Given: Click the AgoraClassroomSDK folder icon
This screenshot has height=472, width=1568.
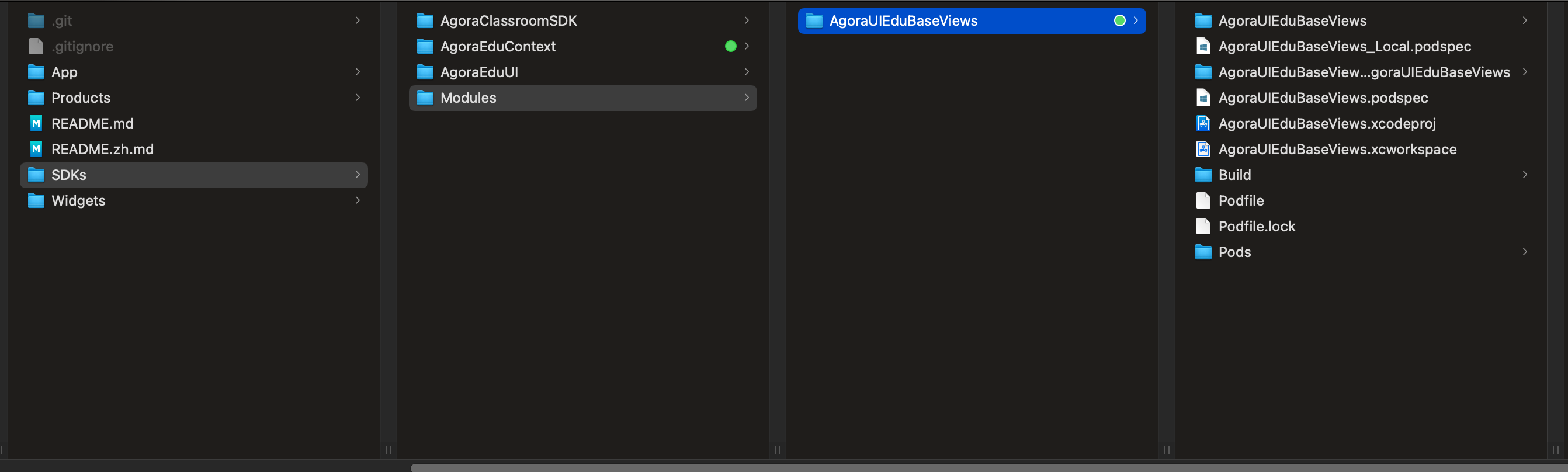Looking at the screenshot, I should tap(425, 20).
